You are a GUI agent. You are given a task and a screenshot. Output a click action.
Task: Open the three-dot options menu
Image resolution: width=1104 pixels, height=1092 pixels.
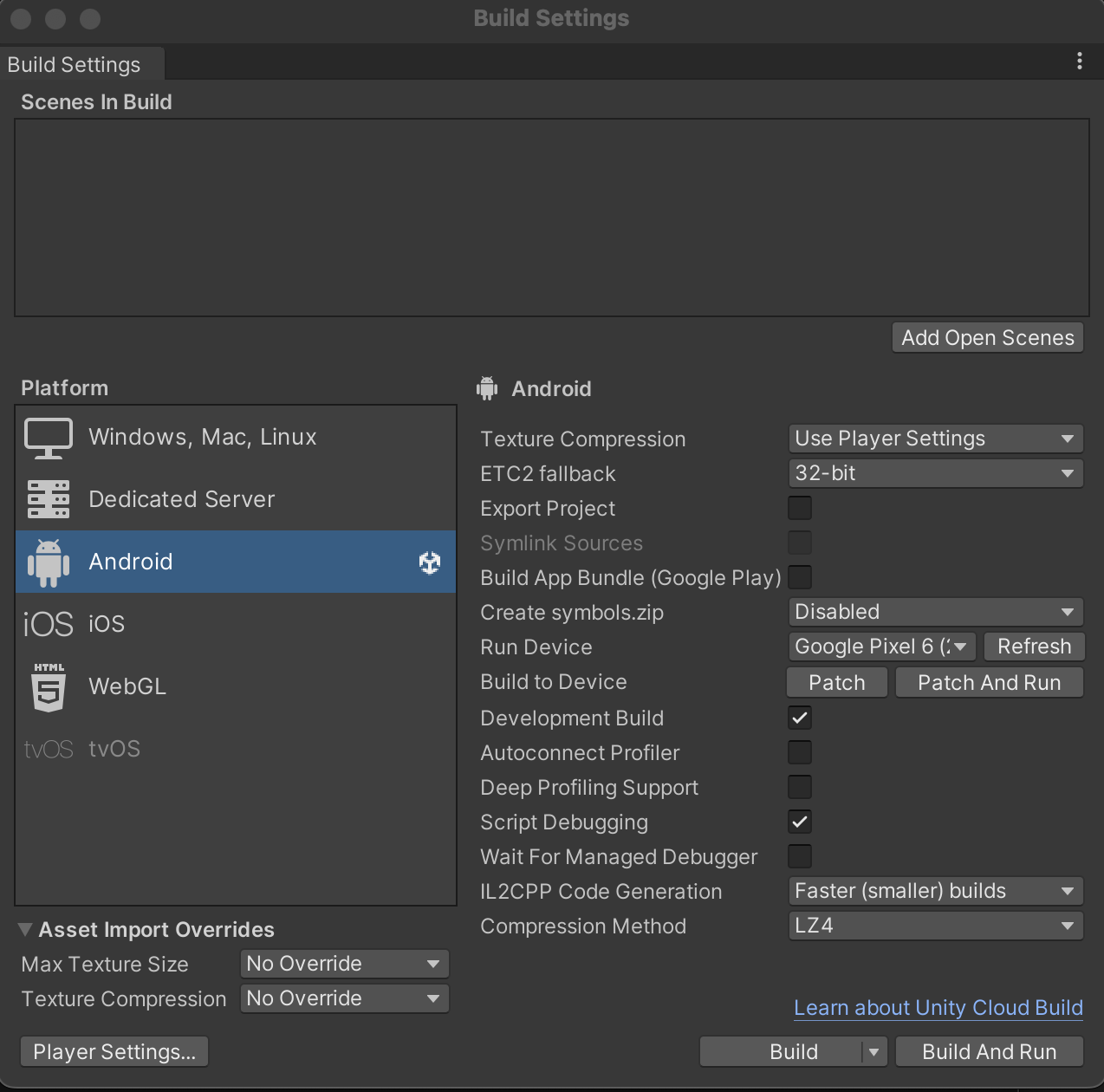(x=1079, y=61)
